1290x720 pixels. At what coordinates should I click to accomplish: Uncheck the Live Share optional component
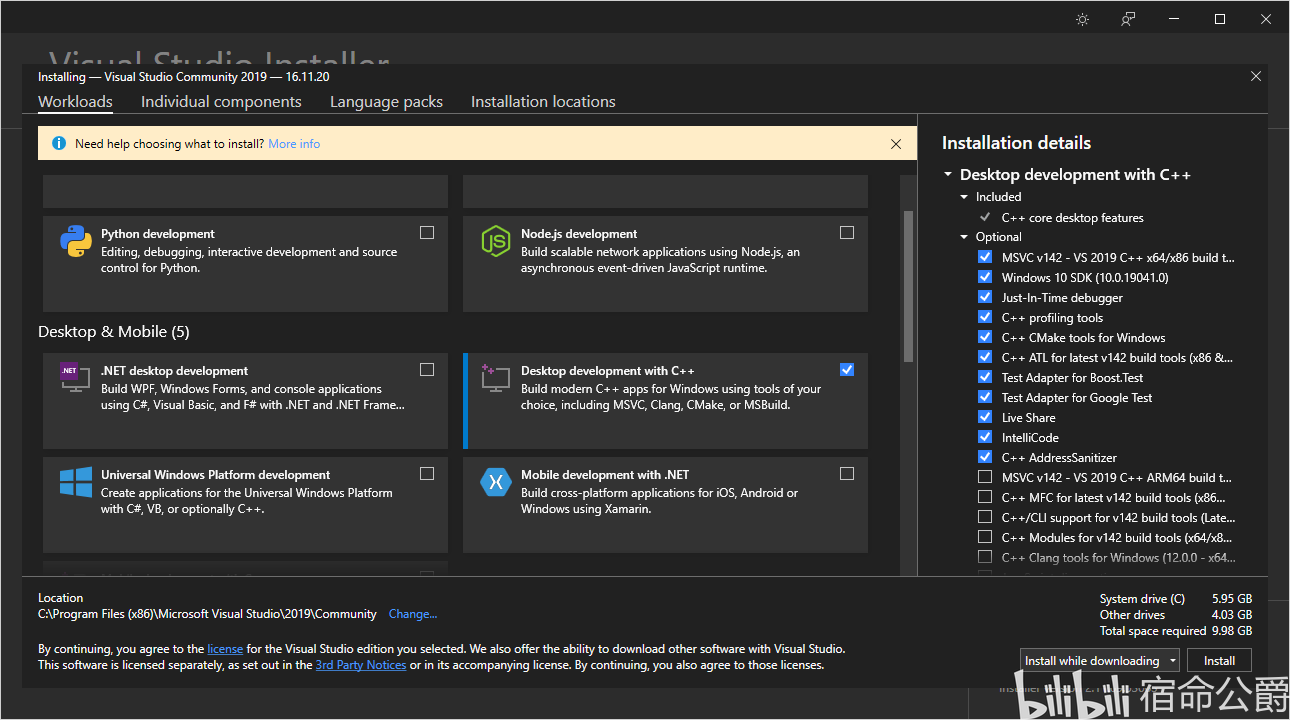[x=985, y=418]
